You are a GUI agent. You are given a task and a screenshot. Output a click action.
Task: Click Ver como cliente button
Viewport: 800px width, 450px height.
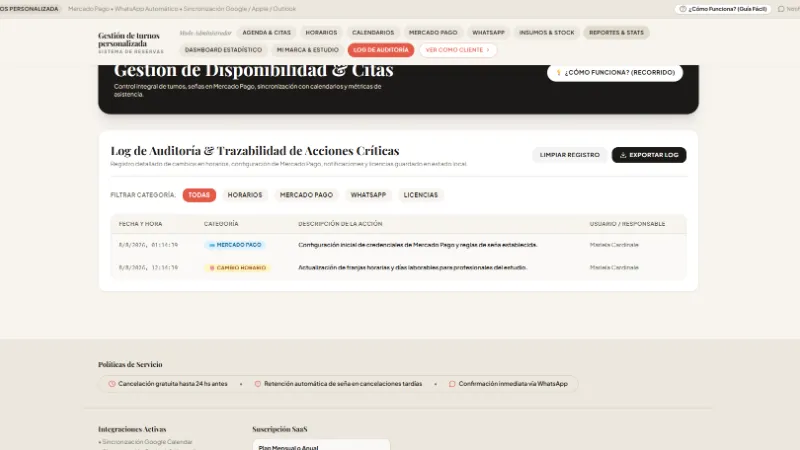click(x=458, y=50)
